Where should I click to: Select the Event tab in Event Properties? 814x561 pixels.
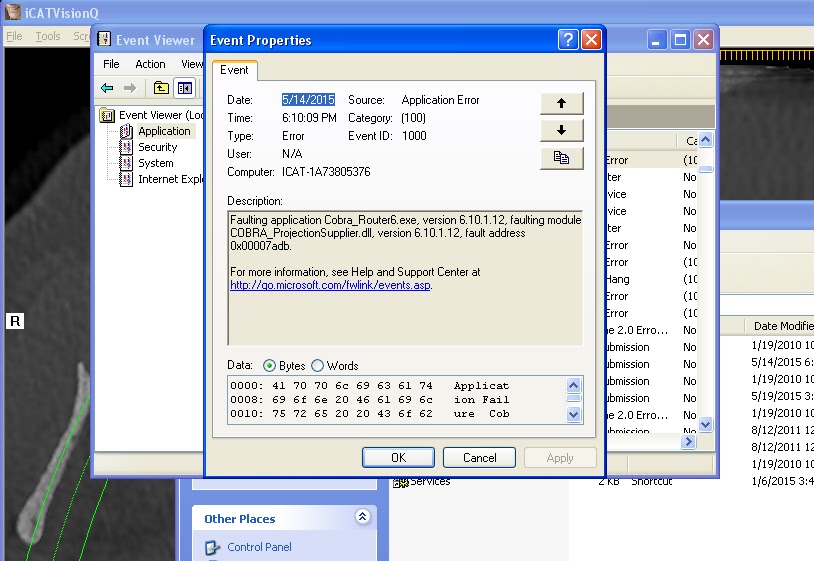tap(234, 70)
